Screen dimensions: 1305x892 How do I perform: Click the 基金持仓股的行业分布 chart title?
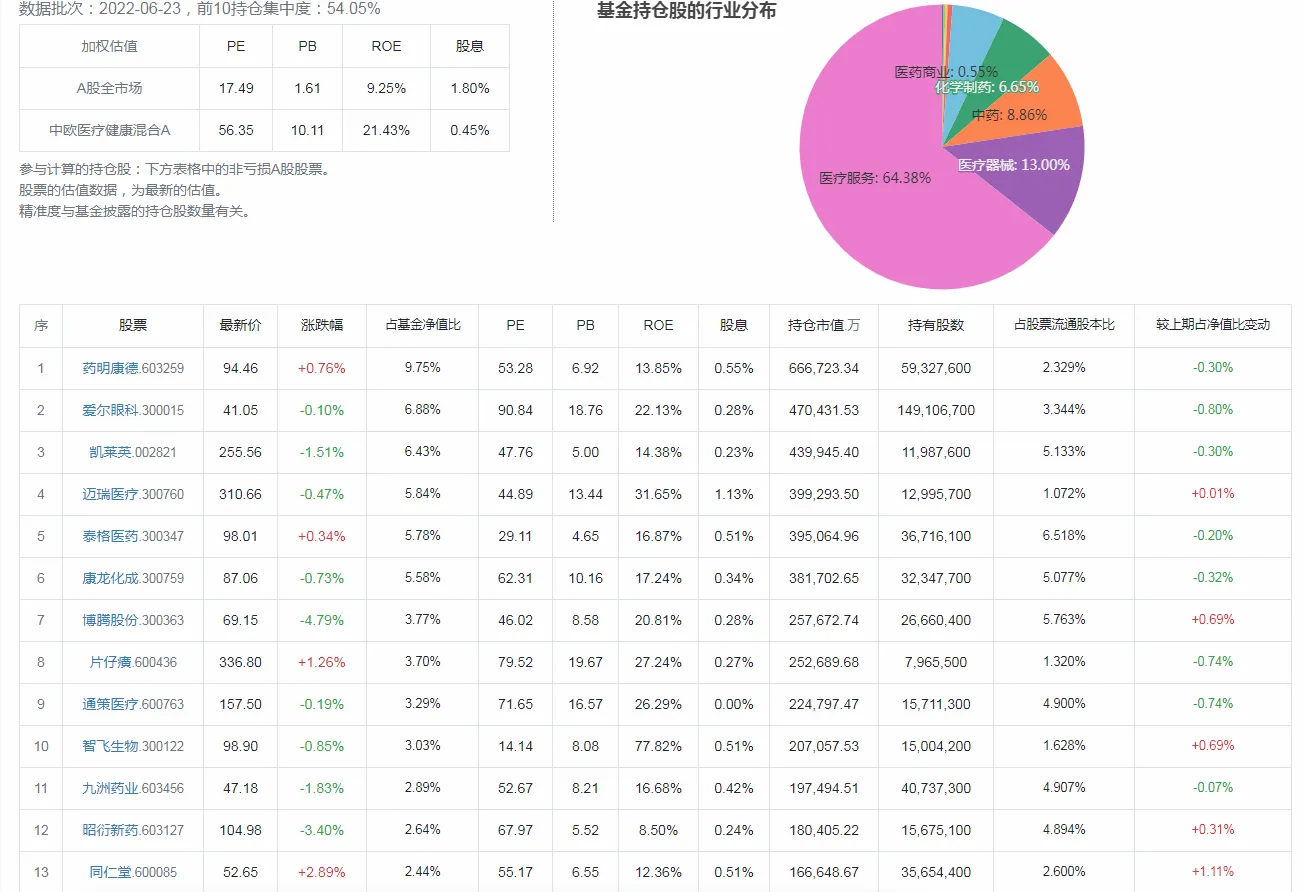click(686, 11)
